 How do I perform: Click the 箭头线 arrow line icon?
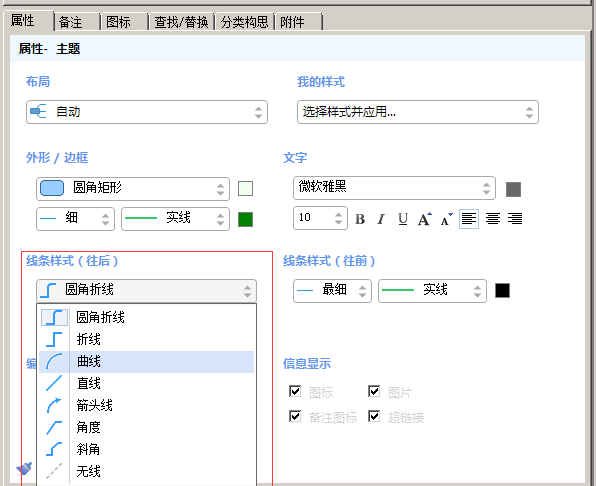(54, 405)
